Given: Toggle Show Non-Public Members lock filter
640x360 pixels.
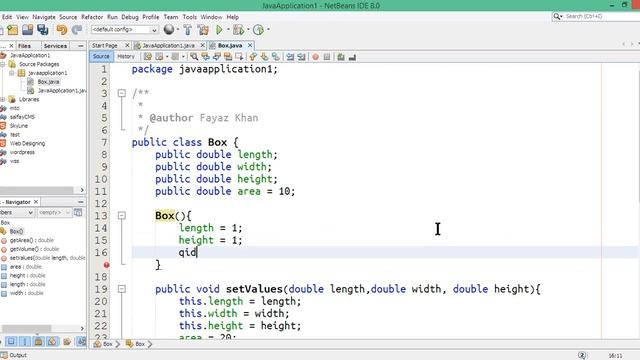Looking at the screenshot, I should [x=38, y=342].
